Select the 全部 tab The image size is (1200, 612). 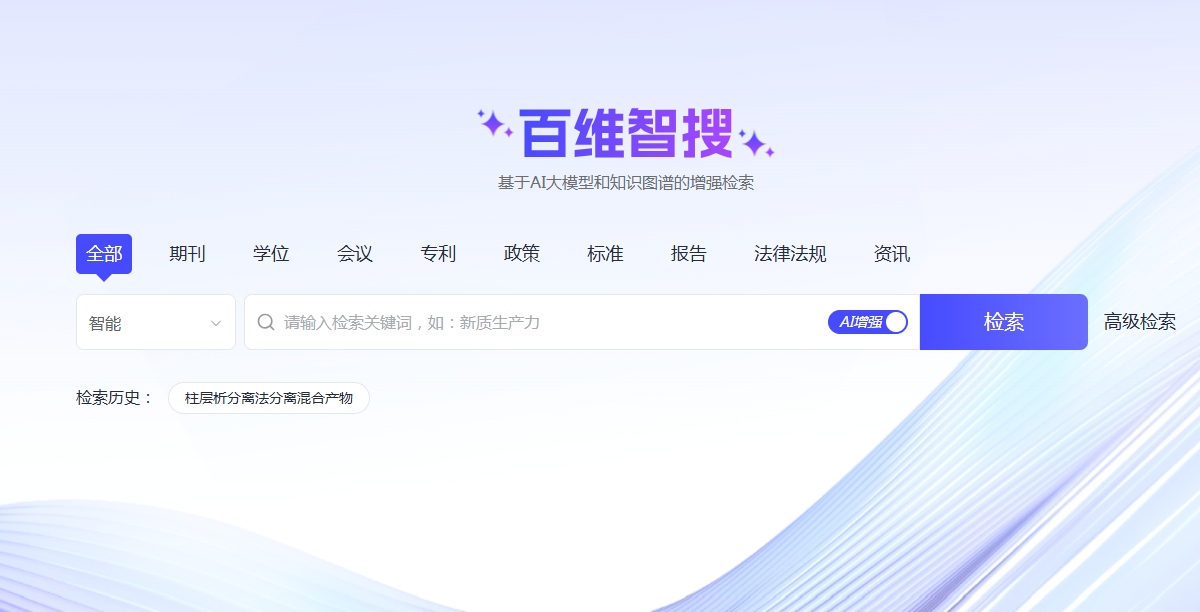[104, 254]
